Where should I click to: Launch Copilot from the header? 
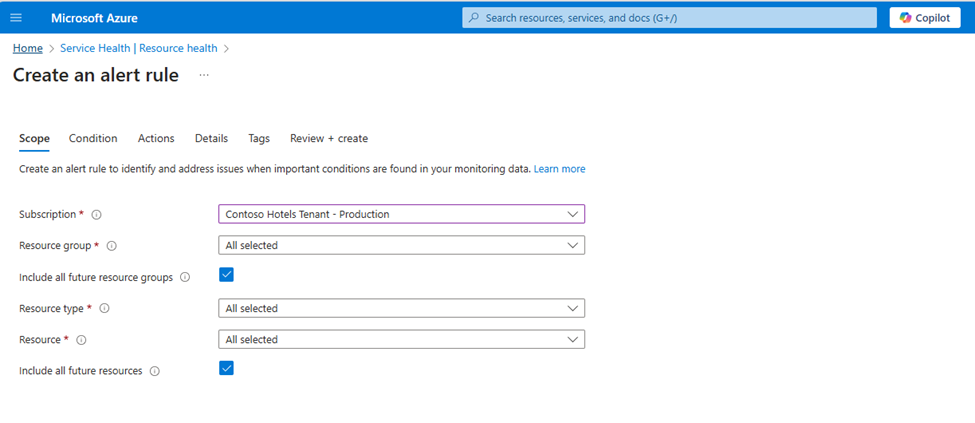pos(924,18)
